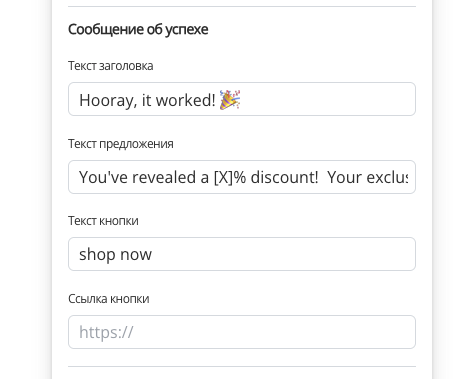
Task: Click the 'https://' placeholder text
Action: (x=106, y=332)
